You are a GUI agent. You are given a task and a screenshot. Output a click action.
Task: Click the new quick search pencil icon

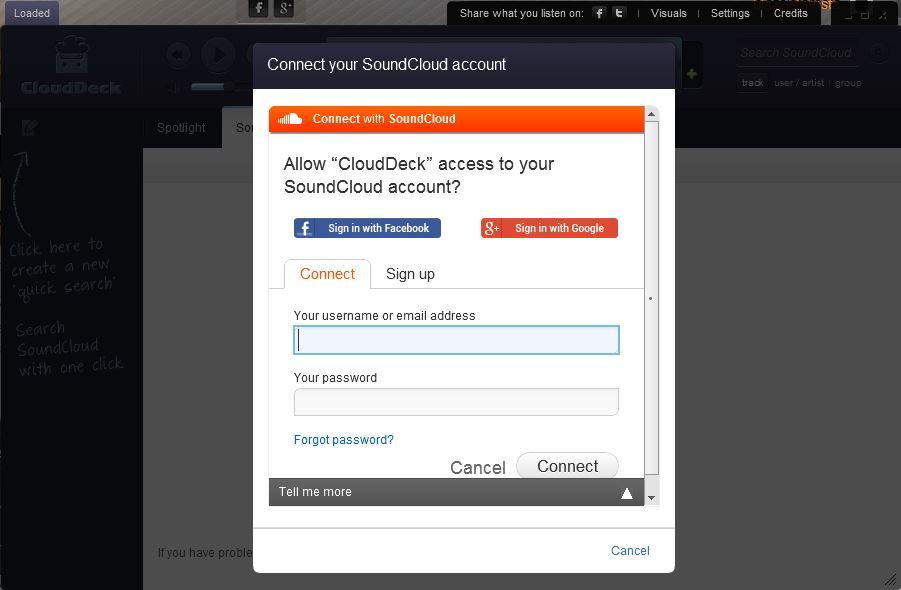pos(29,127)
